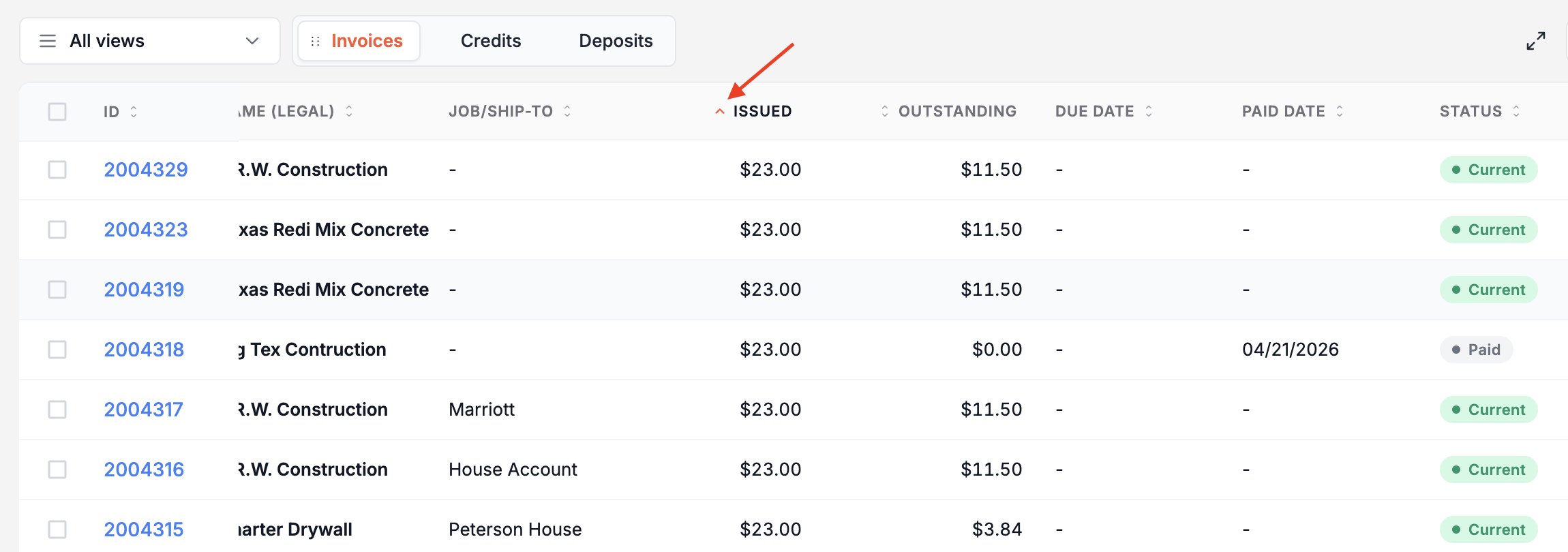Open invoice 2004323 link
Image resolution: width=1568 pixels, height=552 pixels.
pos(146,230)
